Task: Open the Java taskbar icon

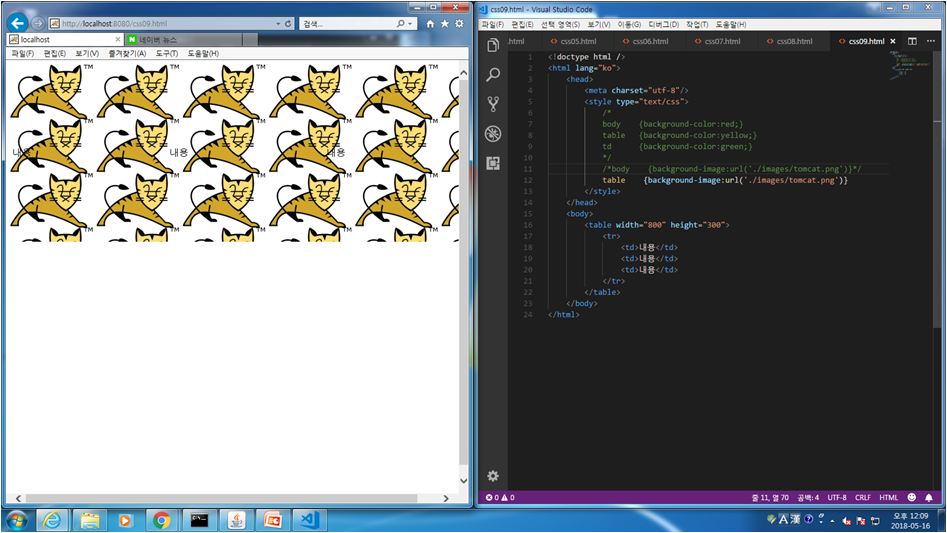Action: pyautogui.click(x=236, y=520)
